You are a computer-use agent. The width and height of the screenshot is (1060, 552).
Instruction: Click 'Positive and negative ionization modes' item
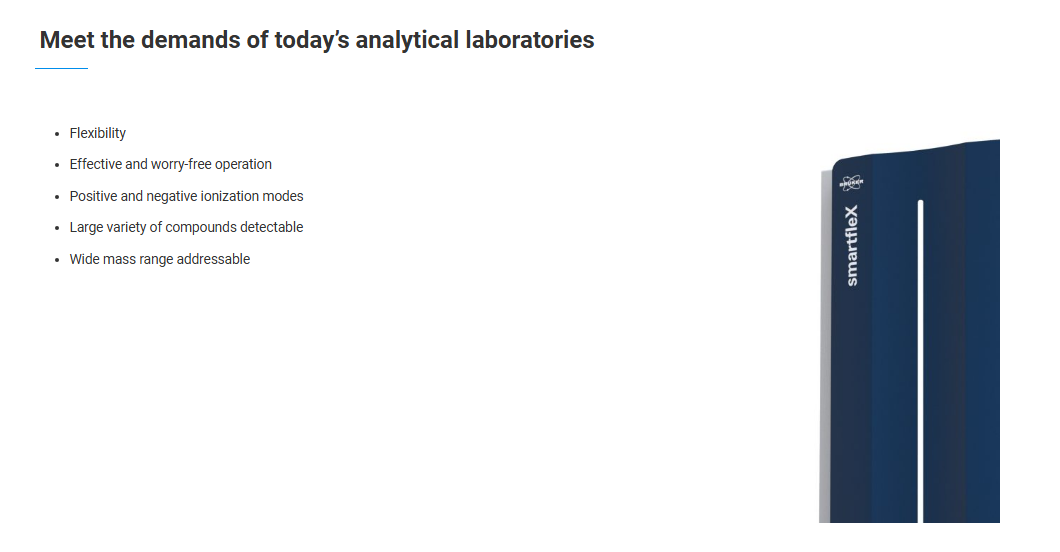(187, 196)
